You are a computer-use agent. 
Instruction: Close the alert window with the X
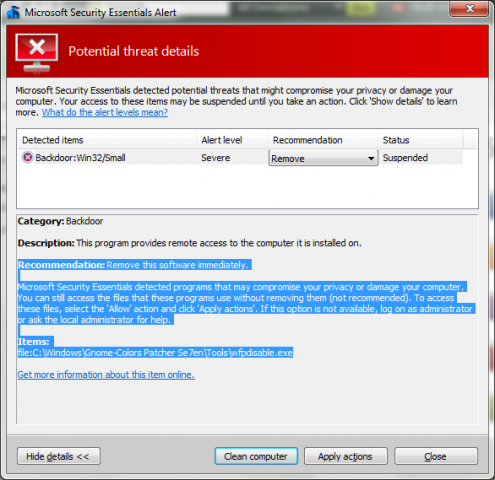pos(469,8)
